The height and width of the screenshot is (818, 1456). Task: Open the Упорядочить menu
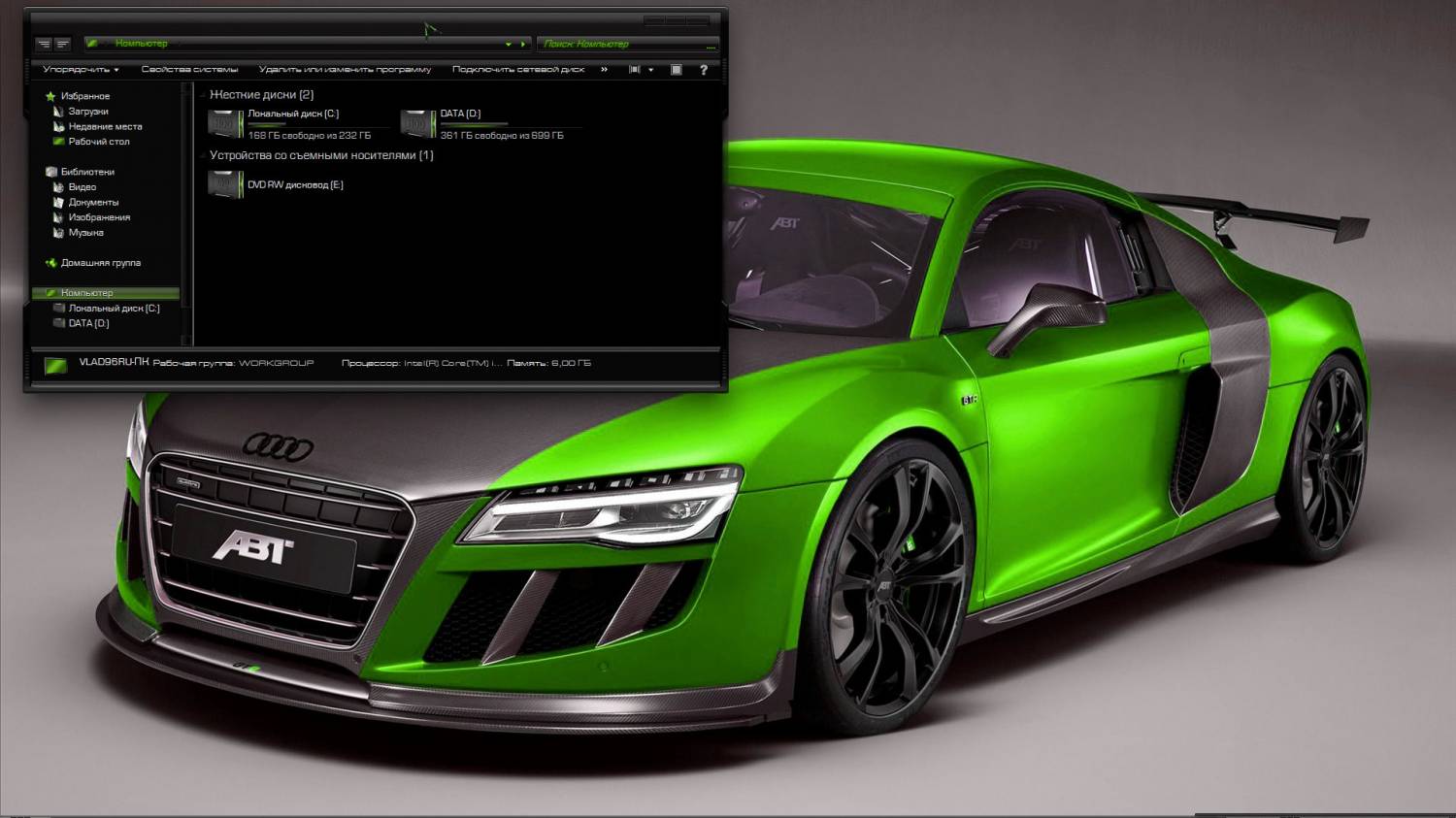click(x=81, y=70)
